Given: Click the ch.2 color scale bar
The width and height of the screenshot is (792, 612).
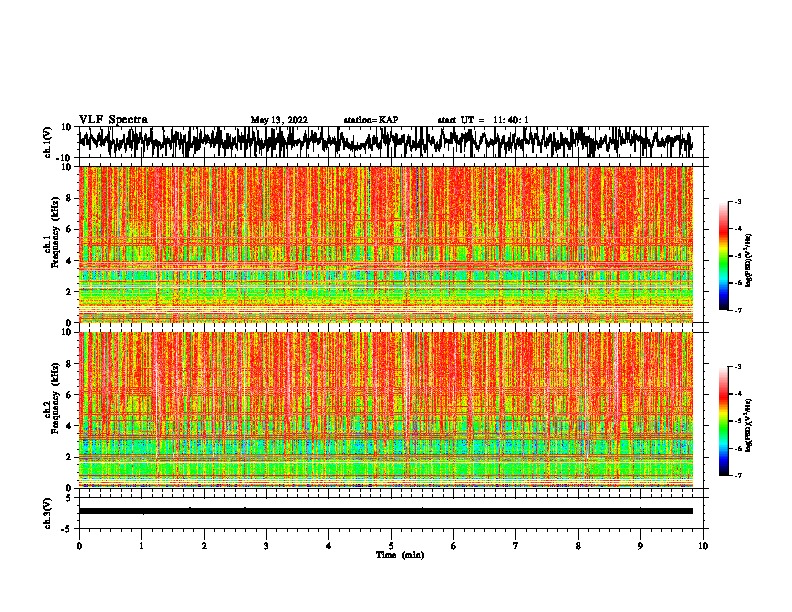Looking at the screenshot, I should click(724, 421).
